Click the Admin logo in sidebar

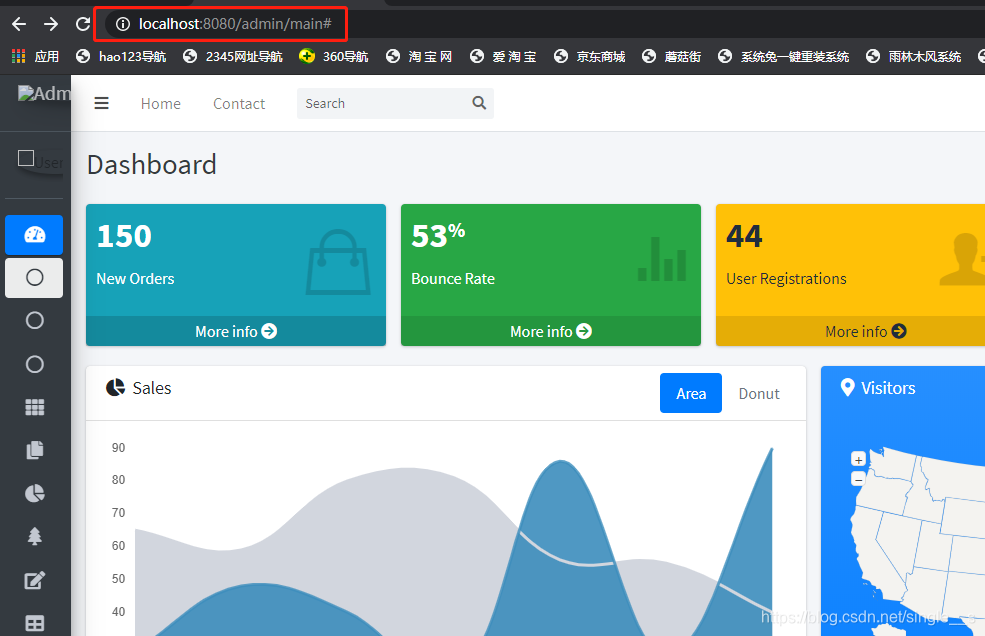(x=44, y=94)
